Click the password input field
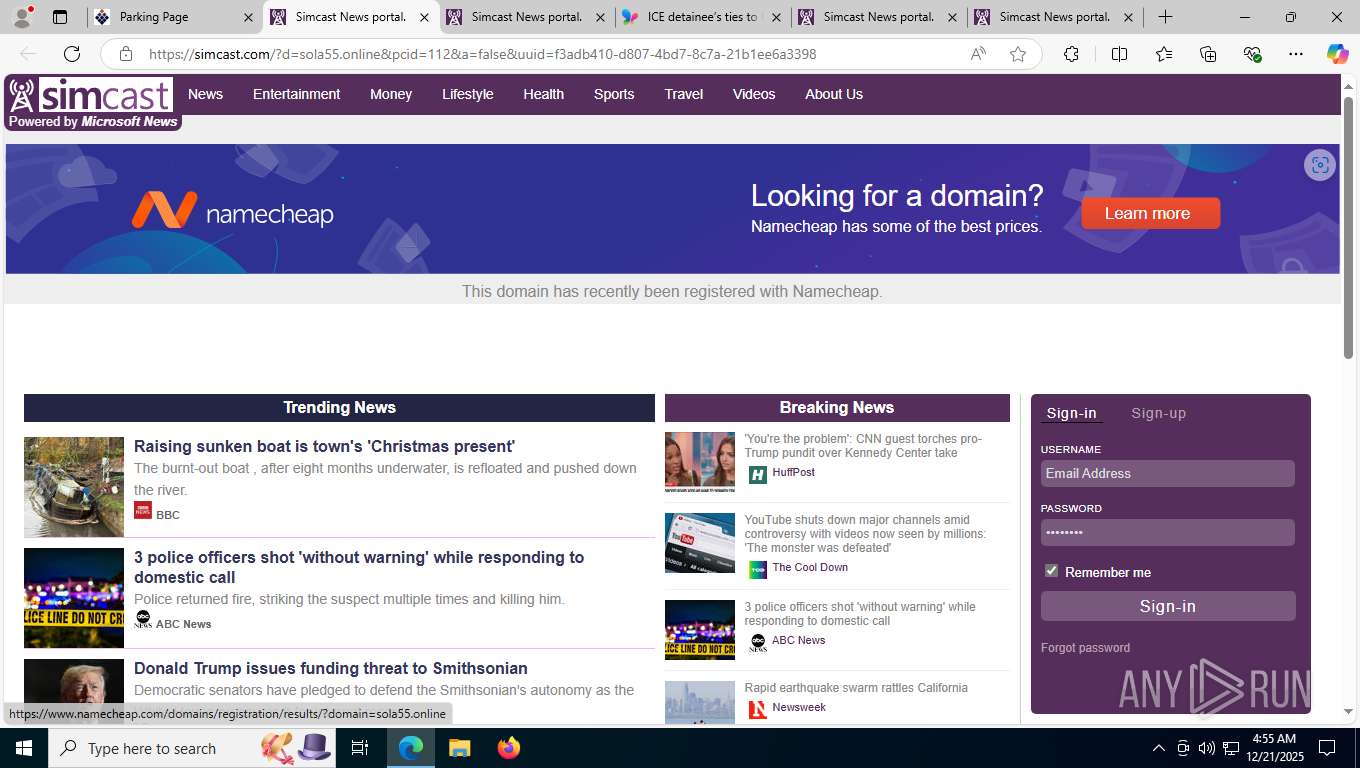This screenshot has width=1360, height=768. pyautogui.click(x=1168, y=533)
